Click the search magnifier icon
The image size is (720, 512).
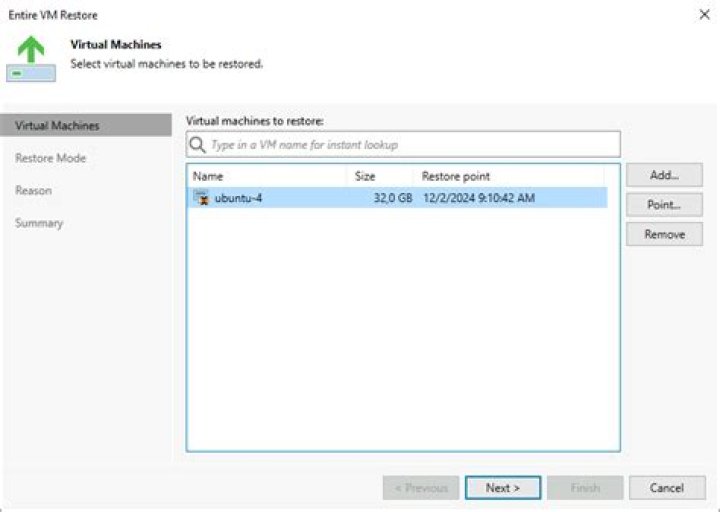coord(197,145)
